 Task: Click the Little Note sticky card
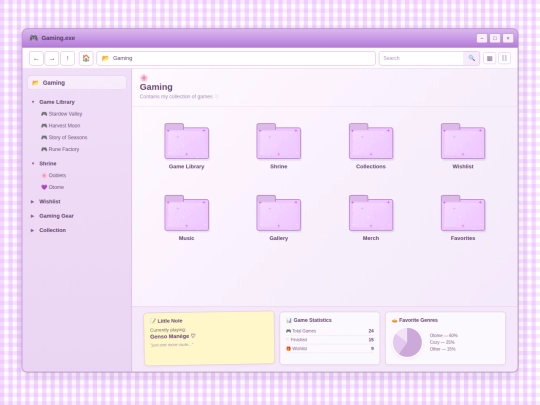click(209, 338)
